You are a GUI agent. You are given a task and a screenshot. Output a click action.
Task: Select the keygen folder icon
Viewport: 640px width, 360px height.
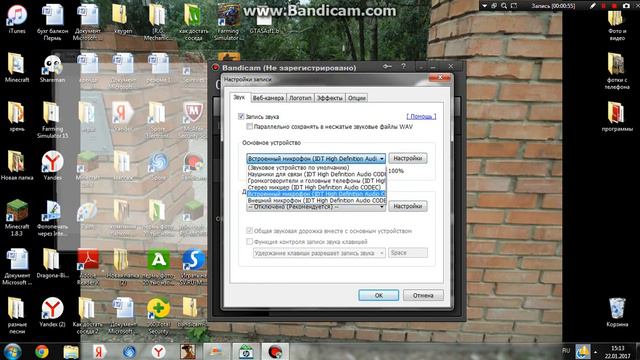(122, 18)
